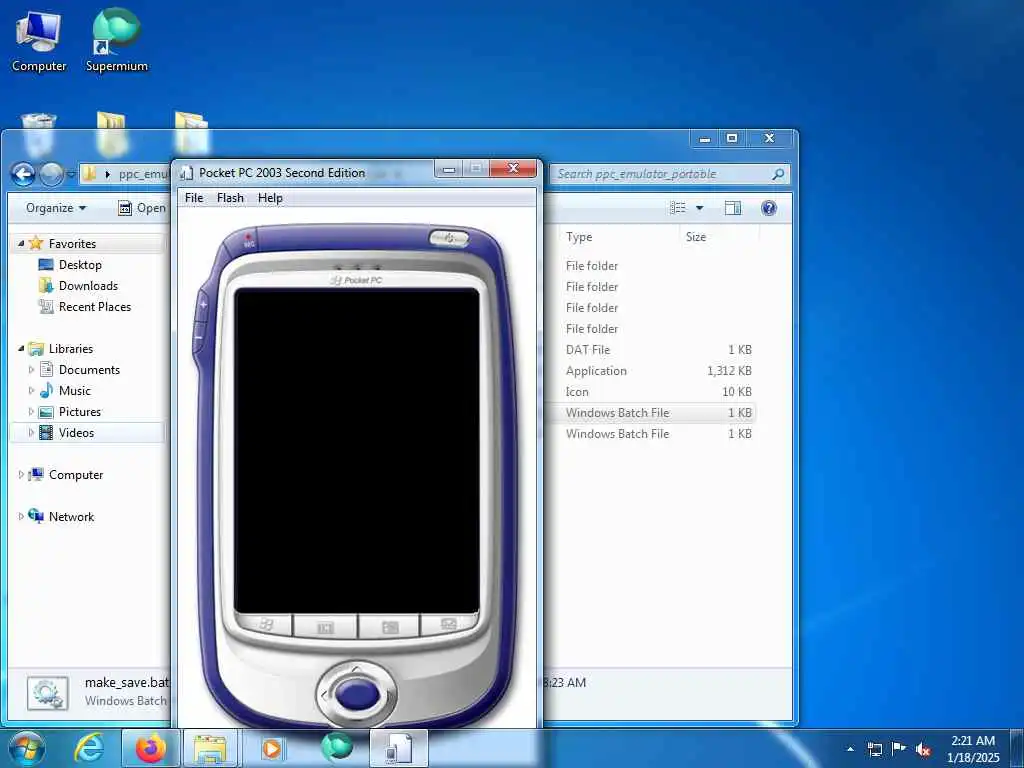
Task: Click the emulator's red record button
Action: [249, 240]
